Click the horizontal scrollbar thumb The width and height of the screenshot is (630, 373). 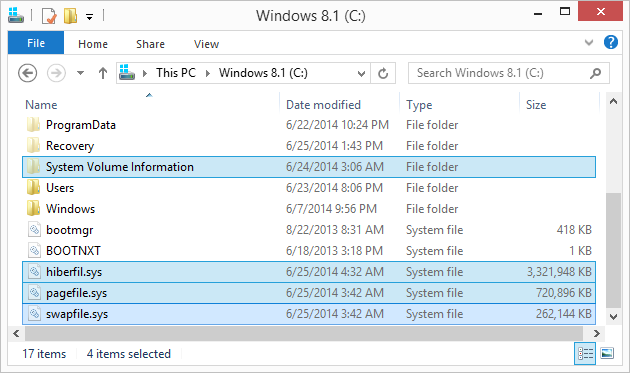pos(304,333)
